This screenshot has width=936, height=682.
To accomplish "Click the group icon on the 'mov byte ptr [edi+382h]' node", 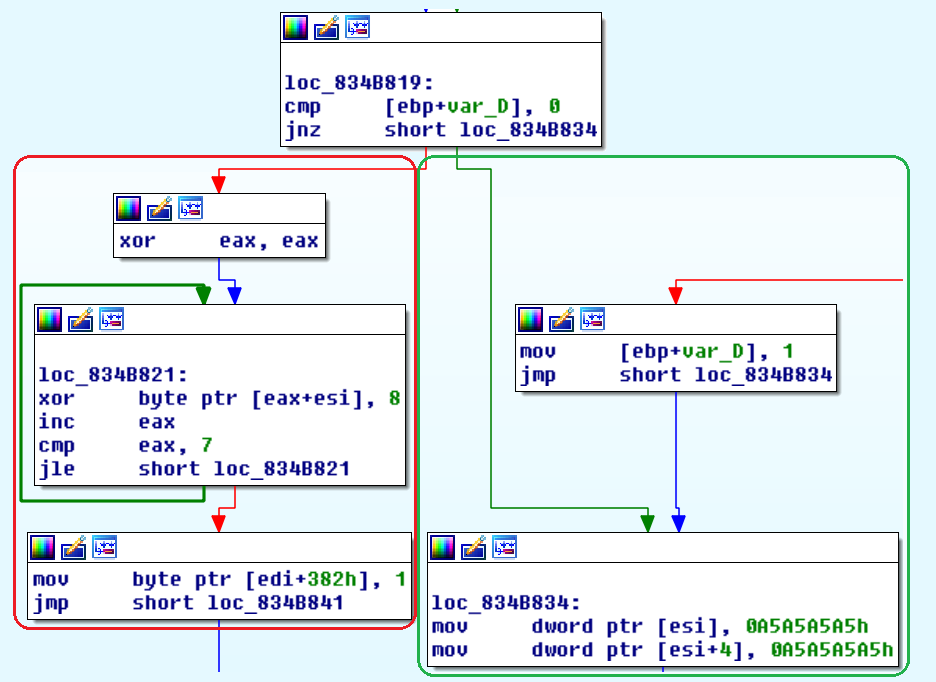I will pyautogui.click(x=104, y=547).
